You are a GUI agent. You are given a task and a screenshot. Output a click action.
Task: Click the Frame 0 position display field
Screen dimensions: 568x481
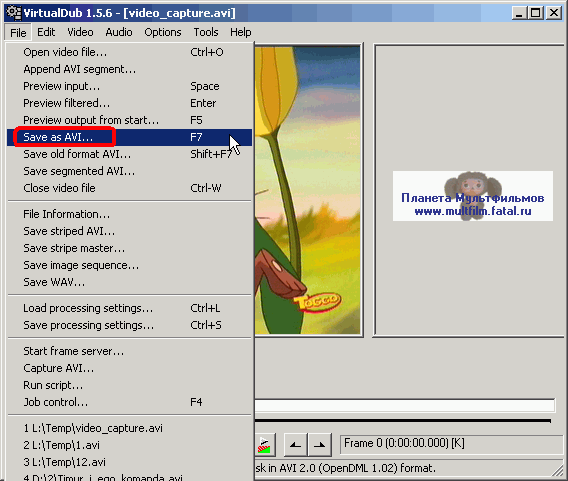(453, 444)
